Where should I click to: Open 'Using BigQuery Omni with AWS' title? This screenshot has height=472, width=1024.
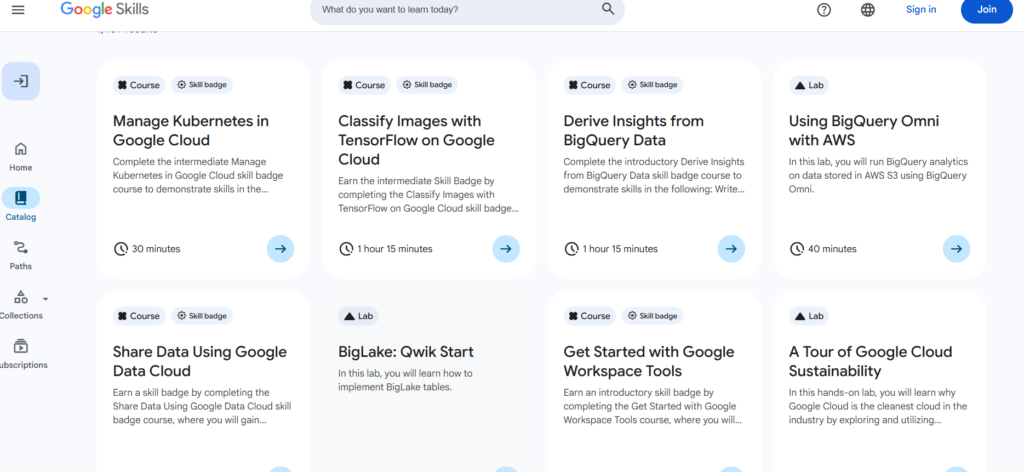[864, 131]
